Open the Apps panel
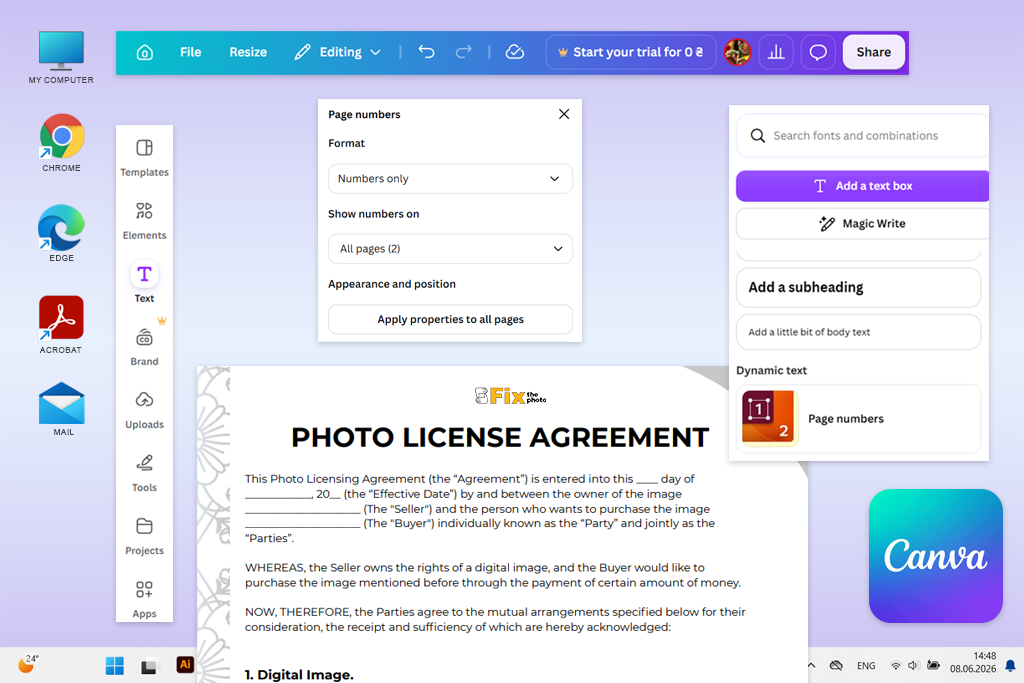The image size is (1024, 683). click(144, 599)
